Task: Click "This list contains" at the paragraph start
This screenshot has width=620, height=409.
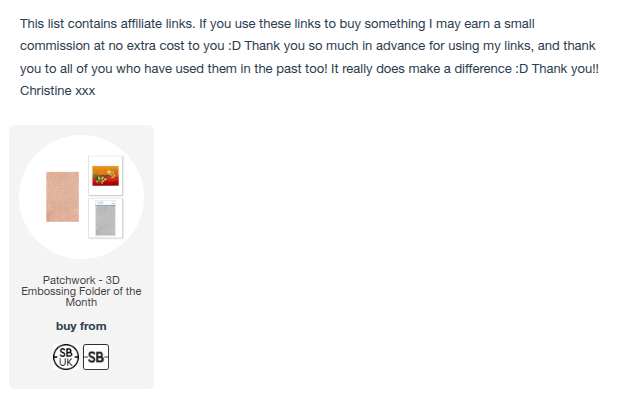Action: [x=65, y=22]
